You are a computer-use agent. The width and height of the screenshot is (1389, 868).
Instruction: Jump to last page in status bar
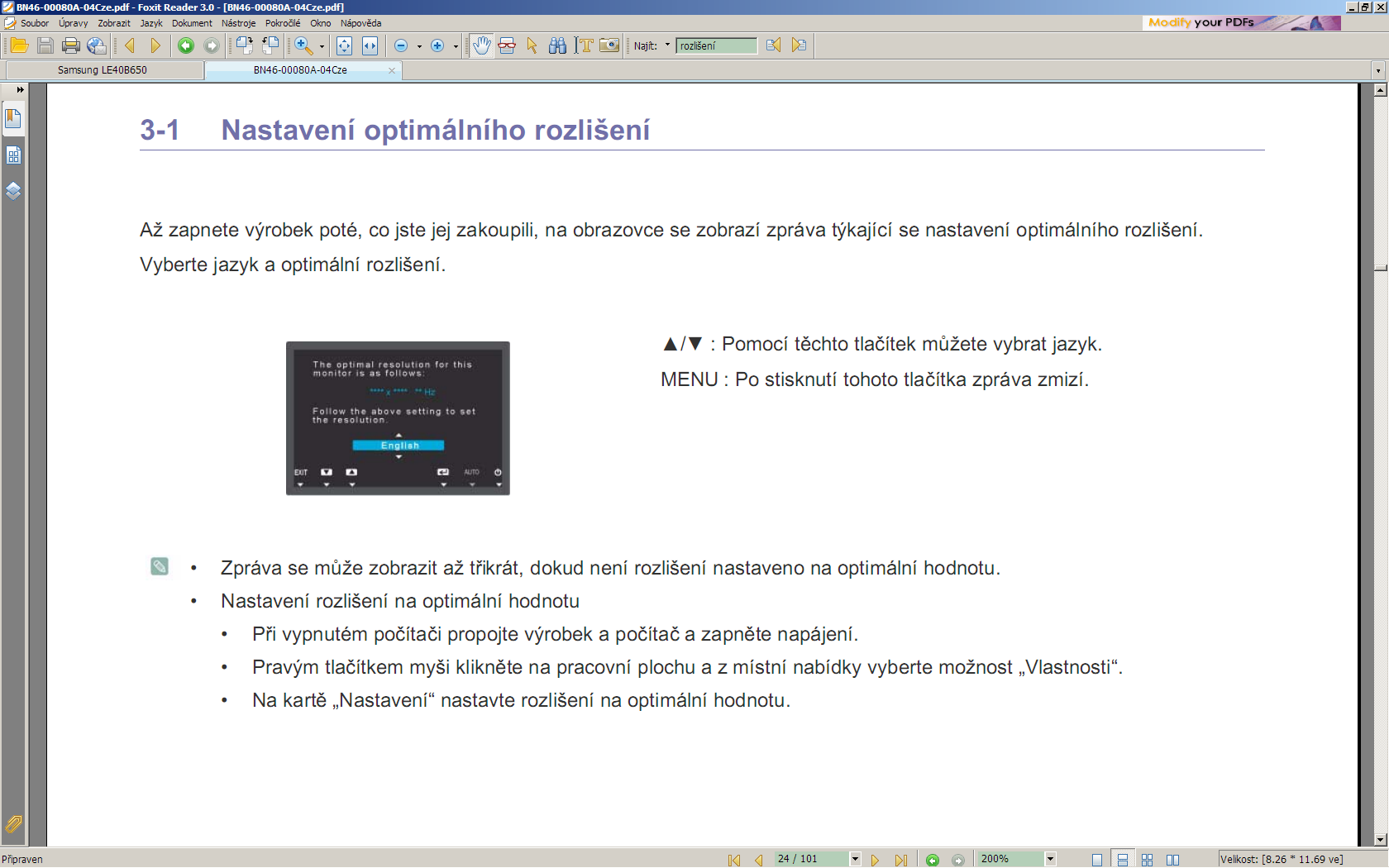click(900, 860)
